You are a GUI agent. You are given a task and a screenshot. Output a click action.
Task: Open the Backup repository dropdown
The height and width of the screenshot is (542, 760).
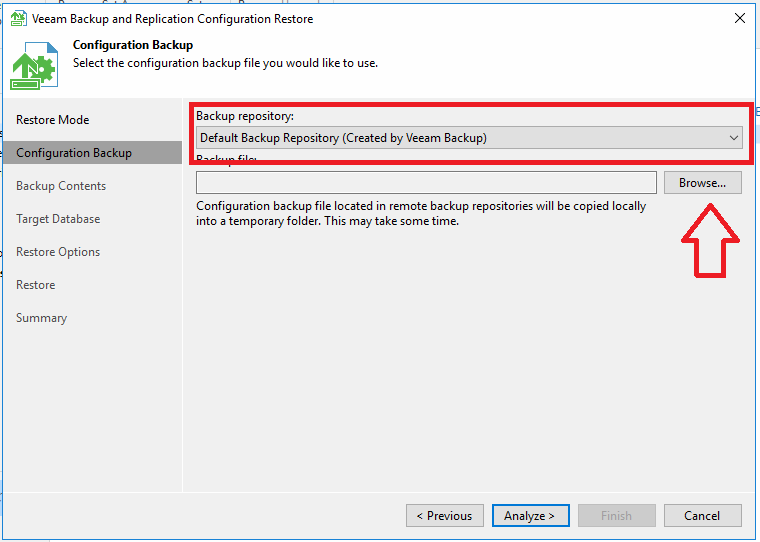tap(469, 138)
